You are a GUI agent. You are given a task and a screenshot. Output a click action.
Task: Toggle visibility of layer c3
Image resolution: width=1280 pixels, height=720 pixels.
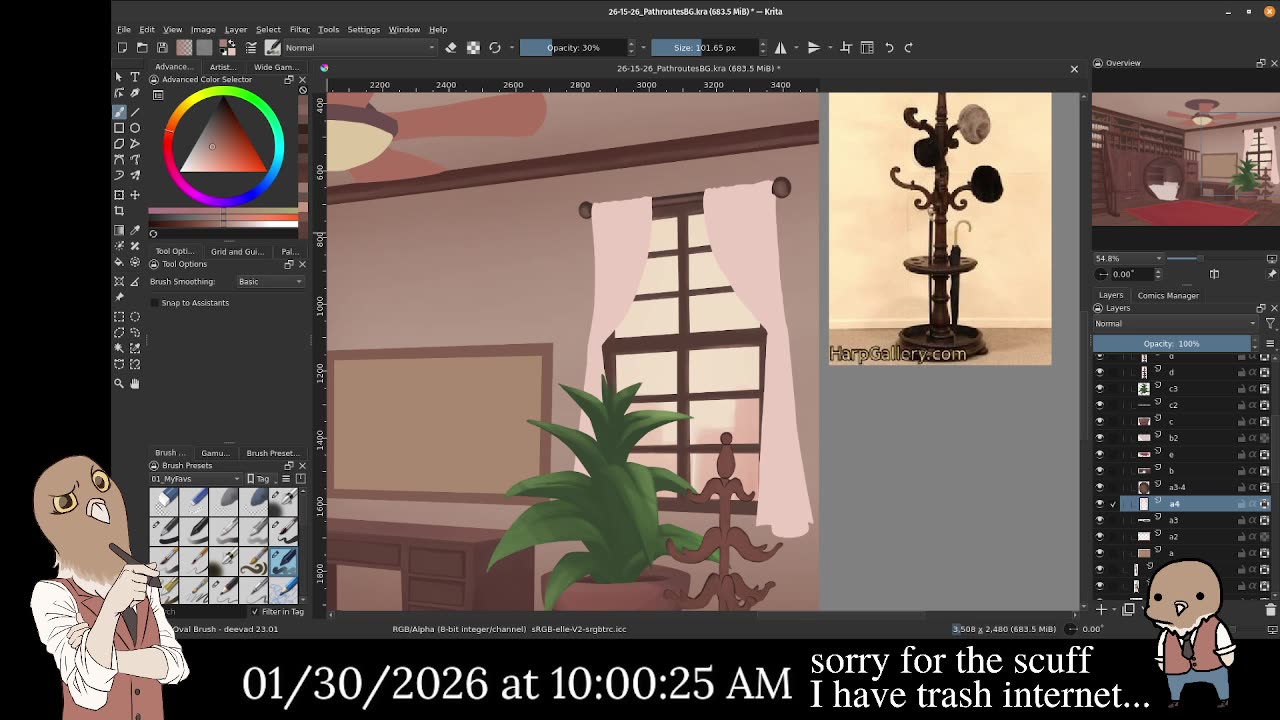[x=1100, y=388]
